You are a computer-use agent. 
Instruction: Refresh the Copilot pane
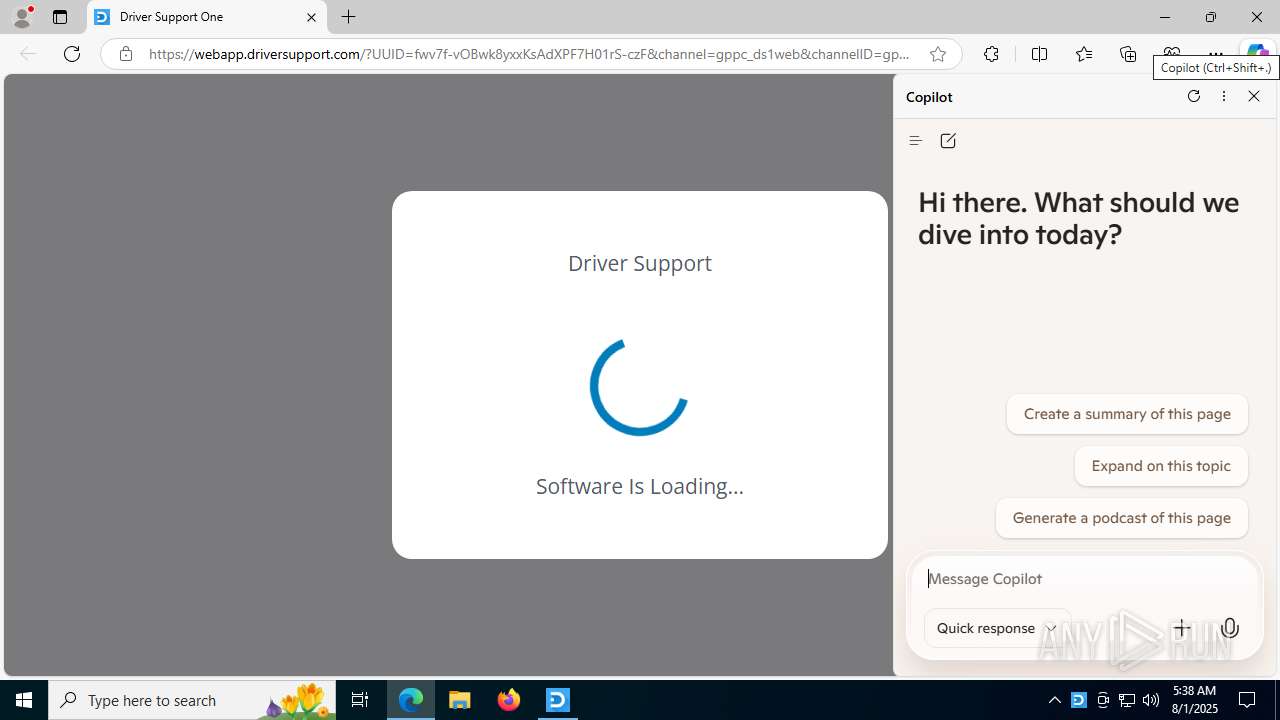(1193, 96)
